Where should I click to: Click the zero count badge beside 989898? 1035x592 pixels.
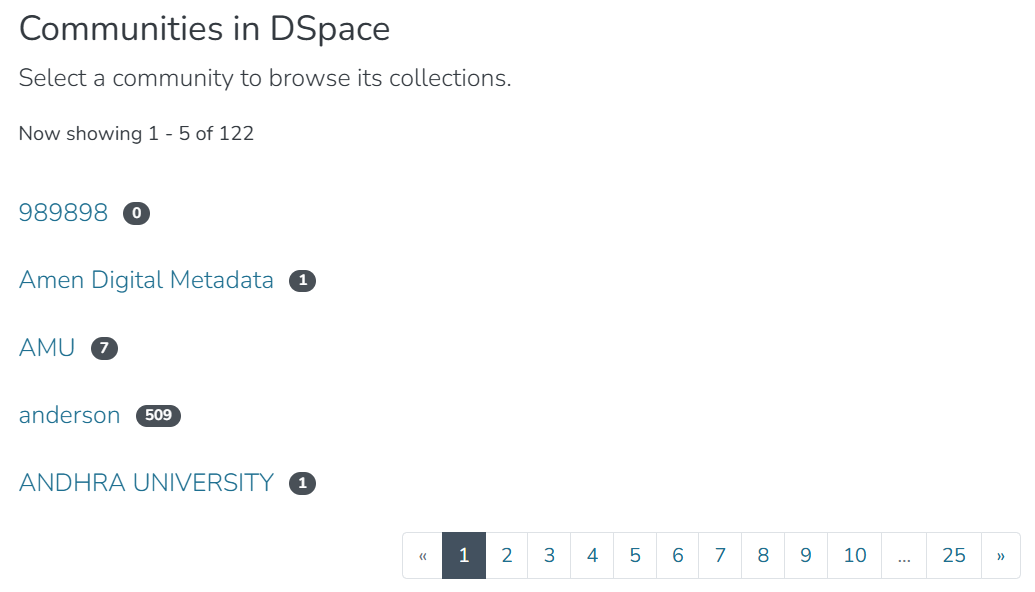coord(136,212)
